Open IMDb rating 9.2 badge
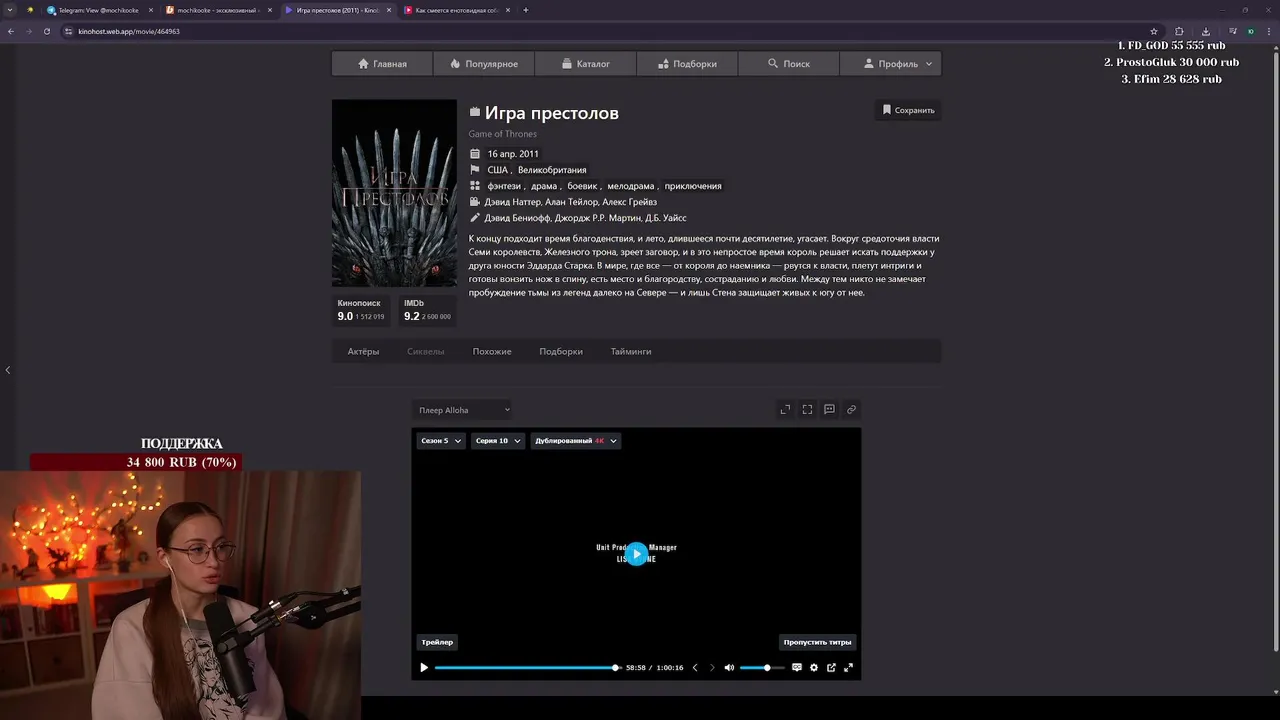1280x720 pixels. coord(427,310)
